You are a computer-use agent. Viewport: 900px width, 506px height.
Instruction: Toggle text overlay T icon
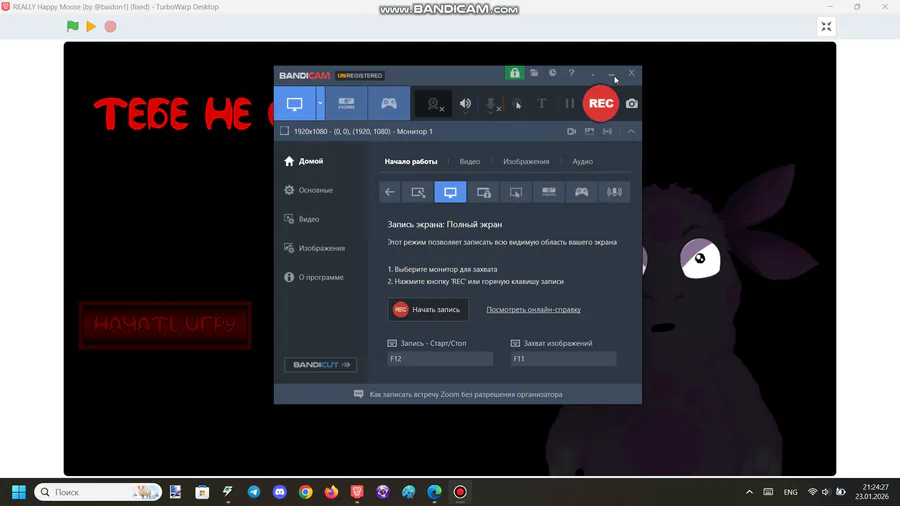[x=541, y=104]
